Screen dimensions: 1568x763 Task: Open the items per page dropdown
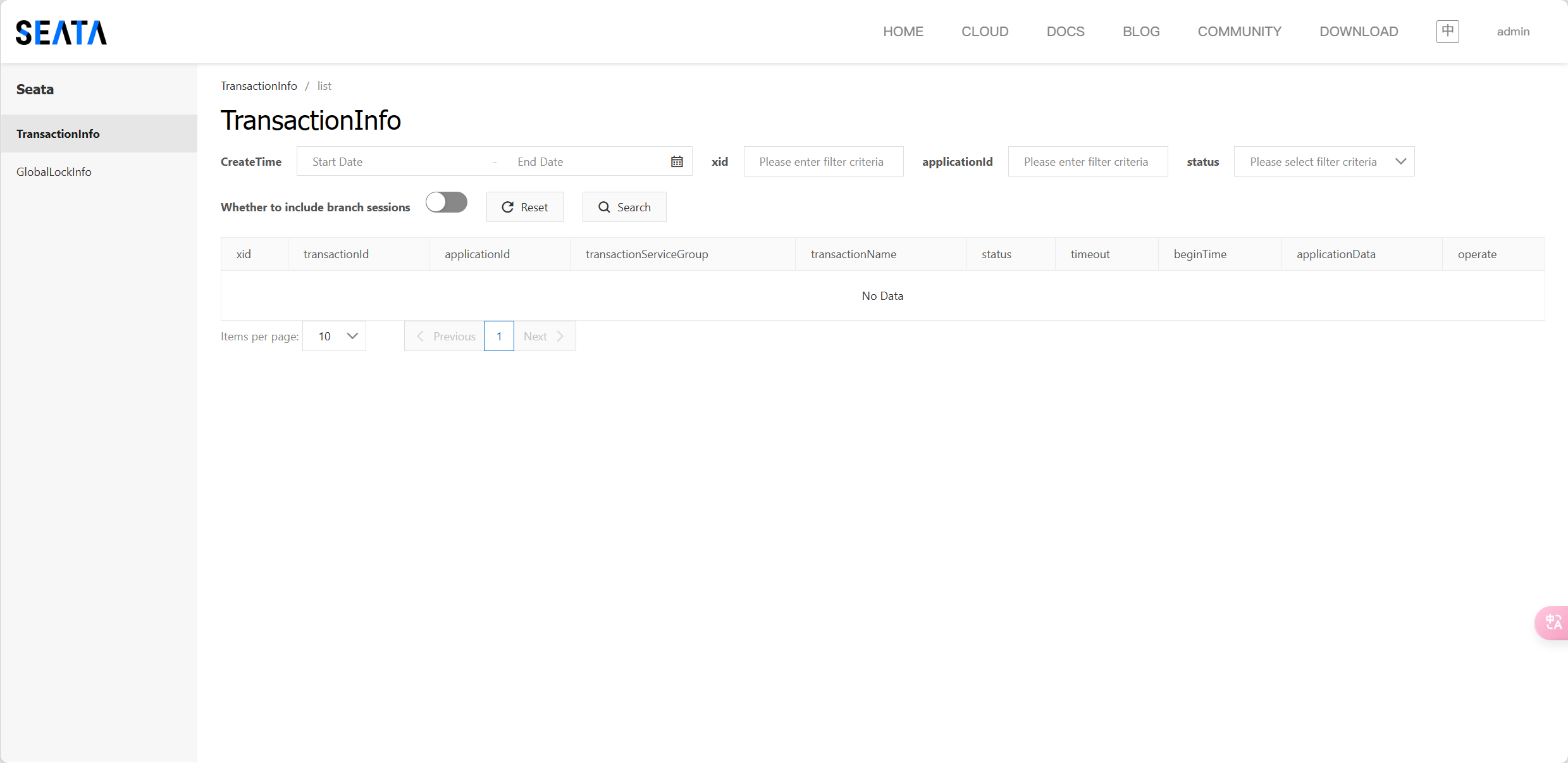(335, 337)
